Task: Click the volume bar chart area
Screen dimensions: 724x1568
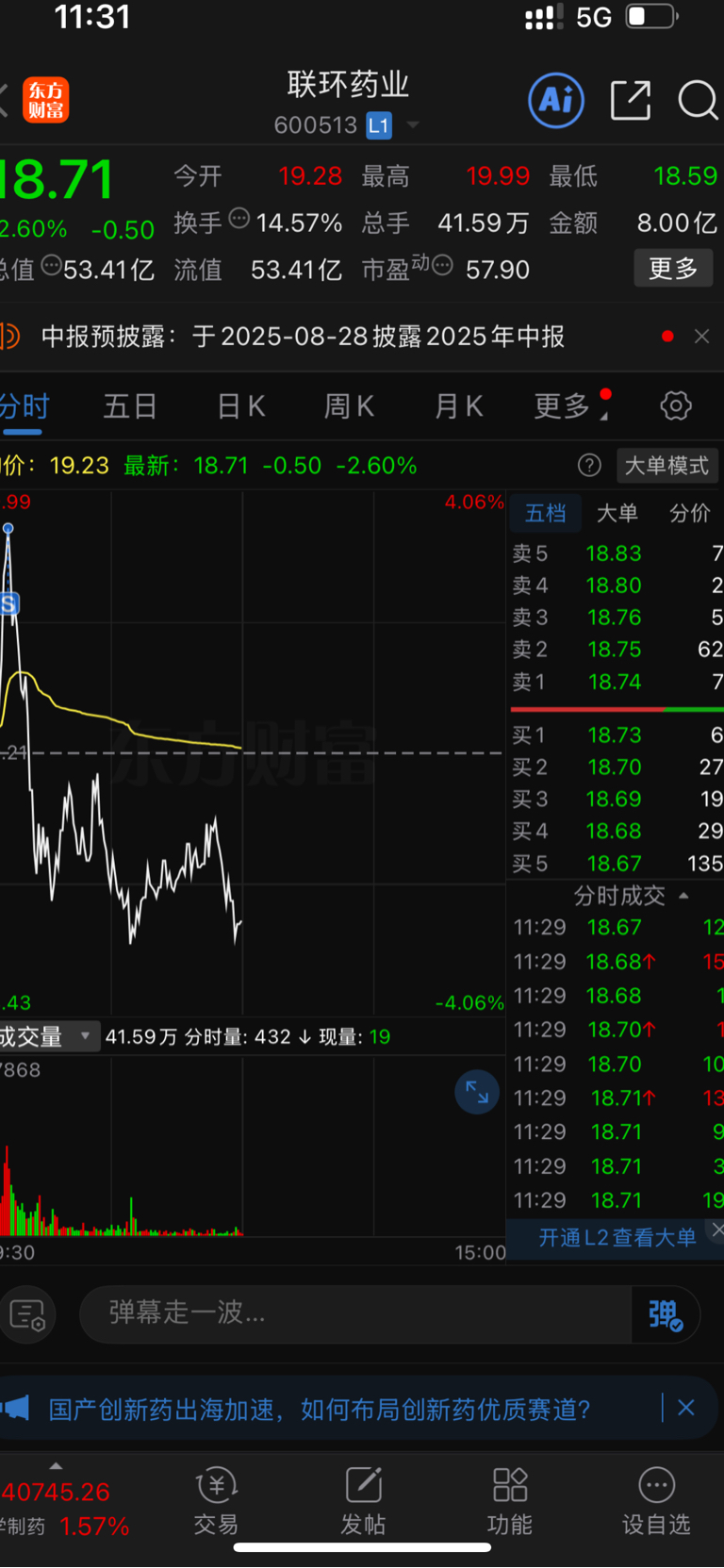Action: 253,1146
